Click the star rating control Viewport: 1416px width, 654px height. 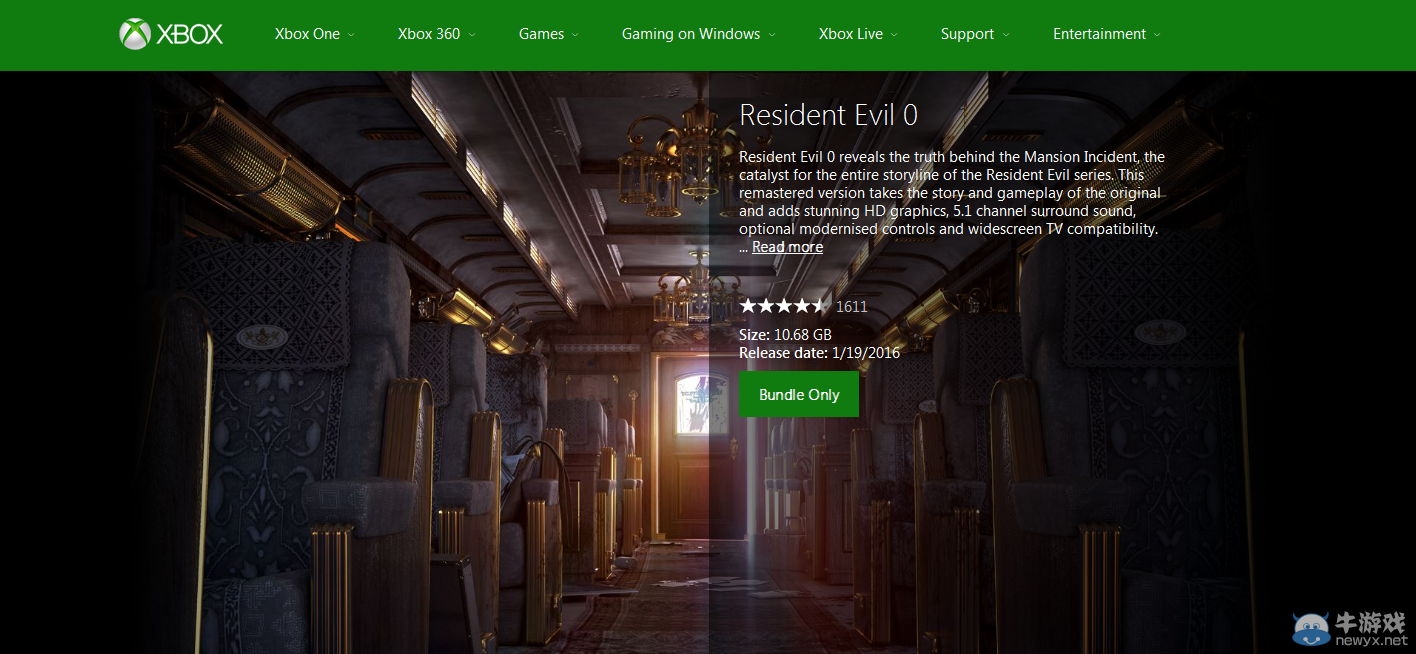(784, 305)
